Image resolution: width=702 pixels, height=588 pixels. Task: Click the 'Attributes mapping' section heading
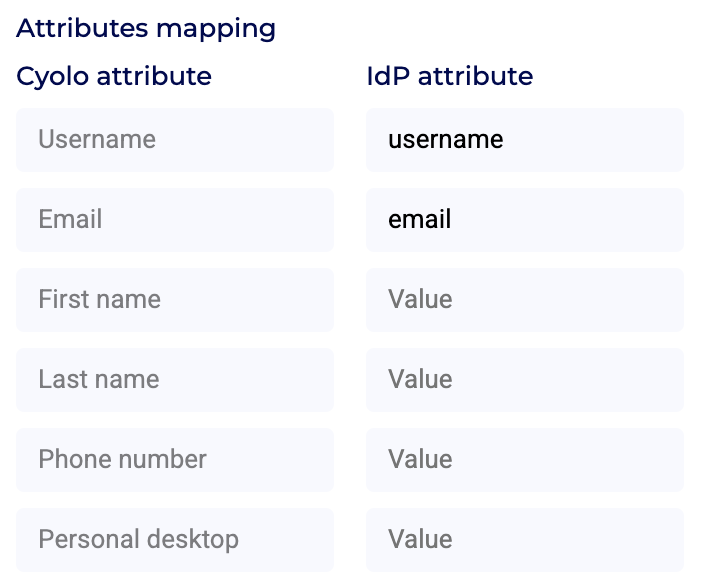coord(146,28)
